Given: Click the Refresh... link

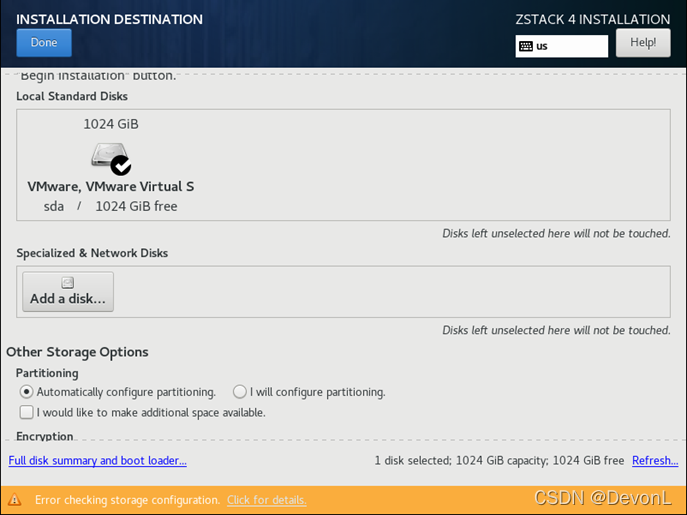Looking at the screenshot, I should coord(655,460).
